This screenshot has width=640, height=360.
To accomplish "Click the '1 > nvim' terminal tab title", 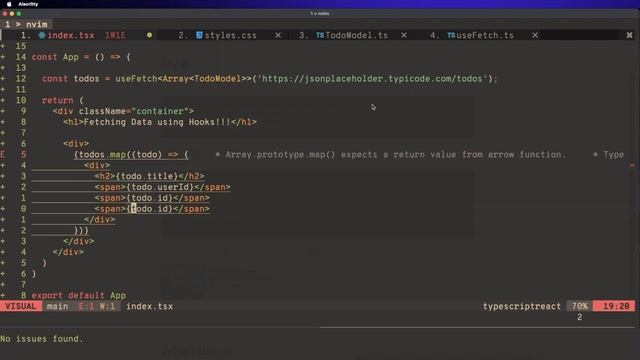I will (27, 24).
